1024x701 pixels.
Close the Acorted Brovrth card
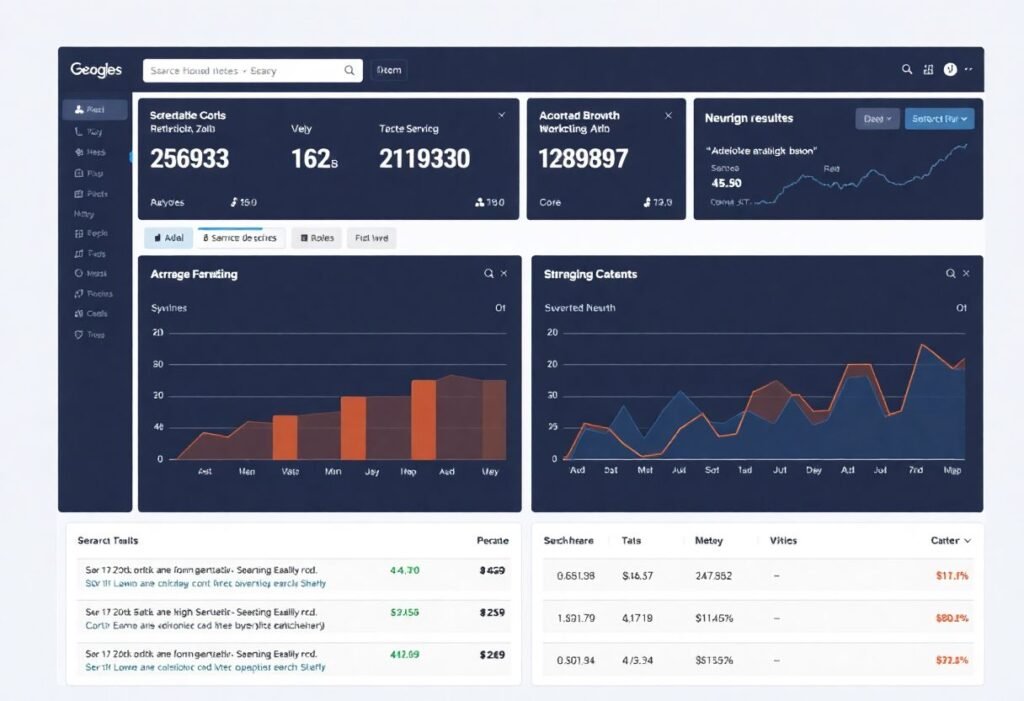pyautogui.click(x=668, y=116)
